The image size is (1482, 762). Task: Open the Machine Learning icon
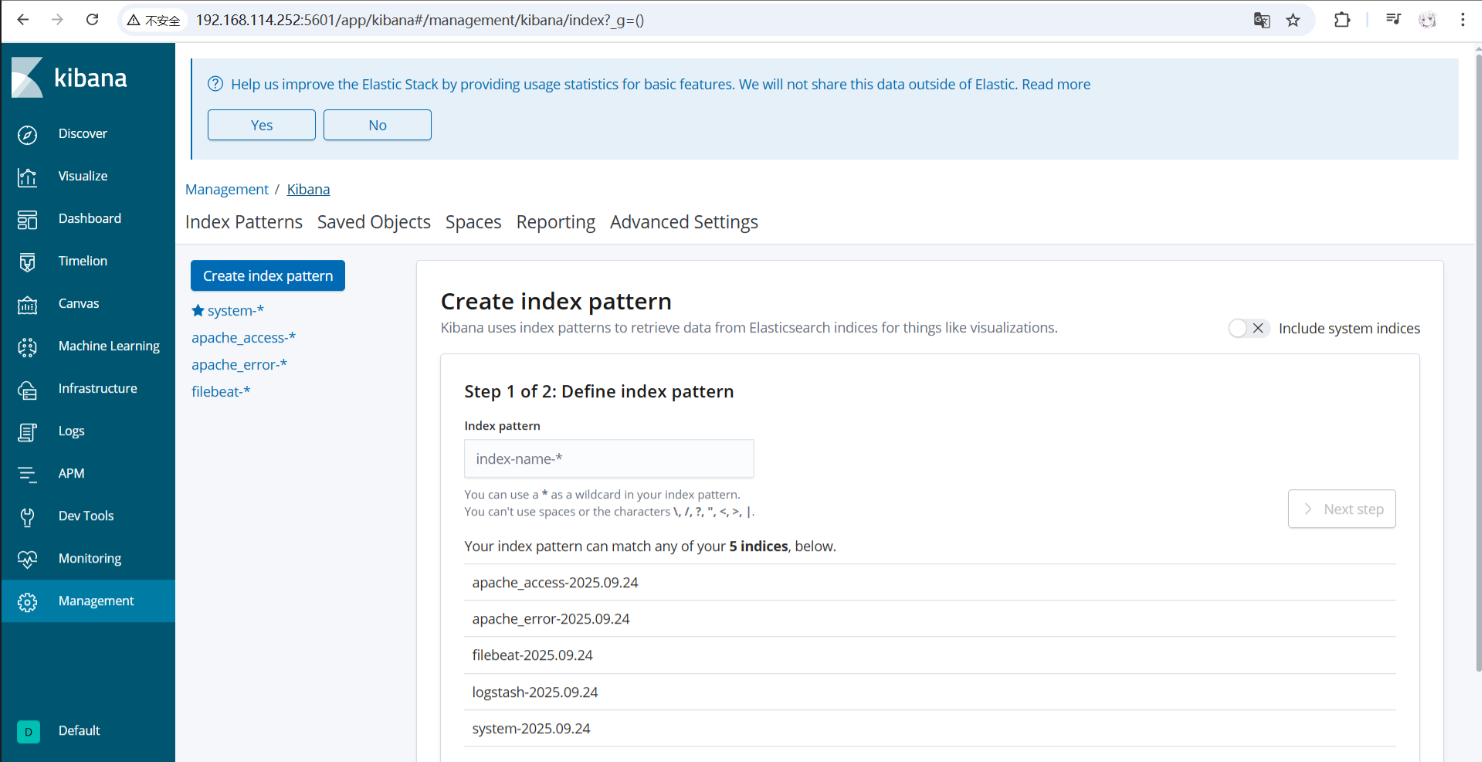pos(27,346)
